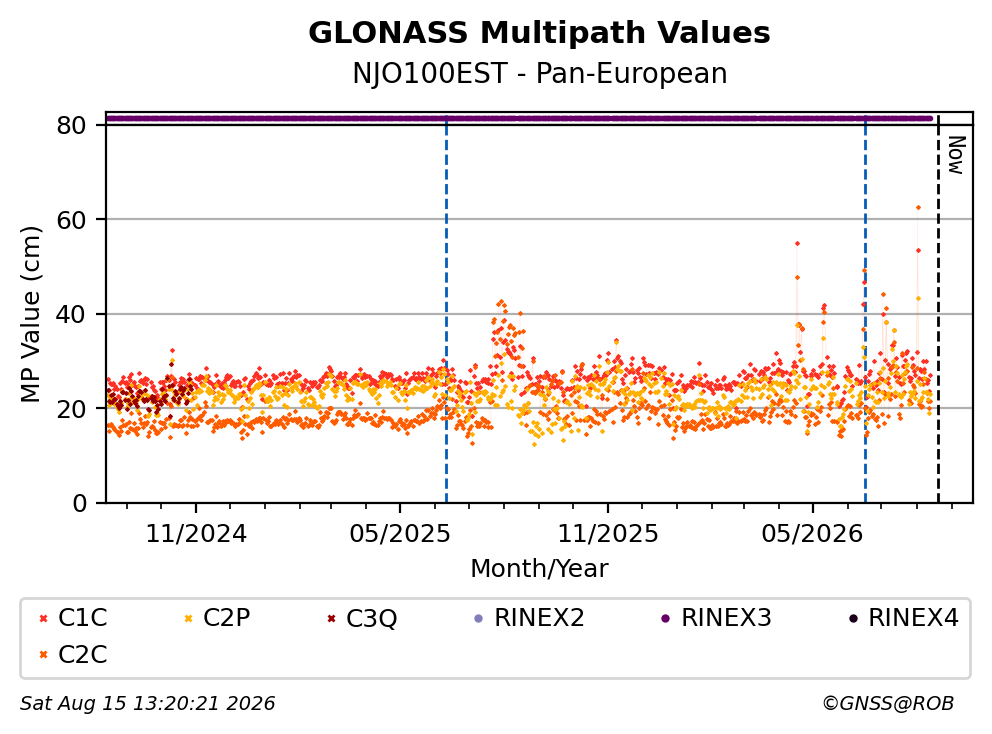Image resolution: width=992 pixels, height=734 pixels.
Task: Click the 60 y-axis tick label
Action: click(71, 220)
